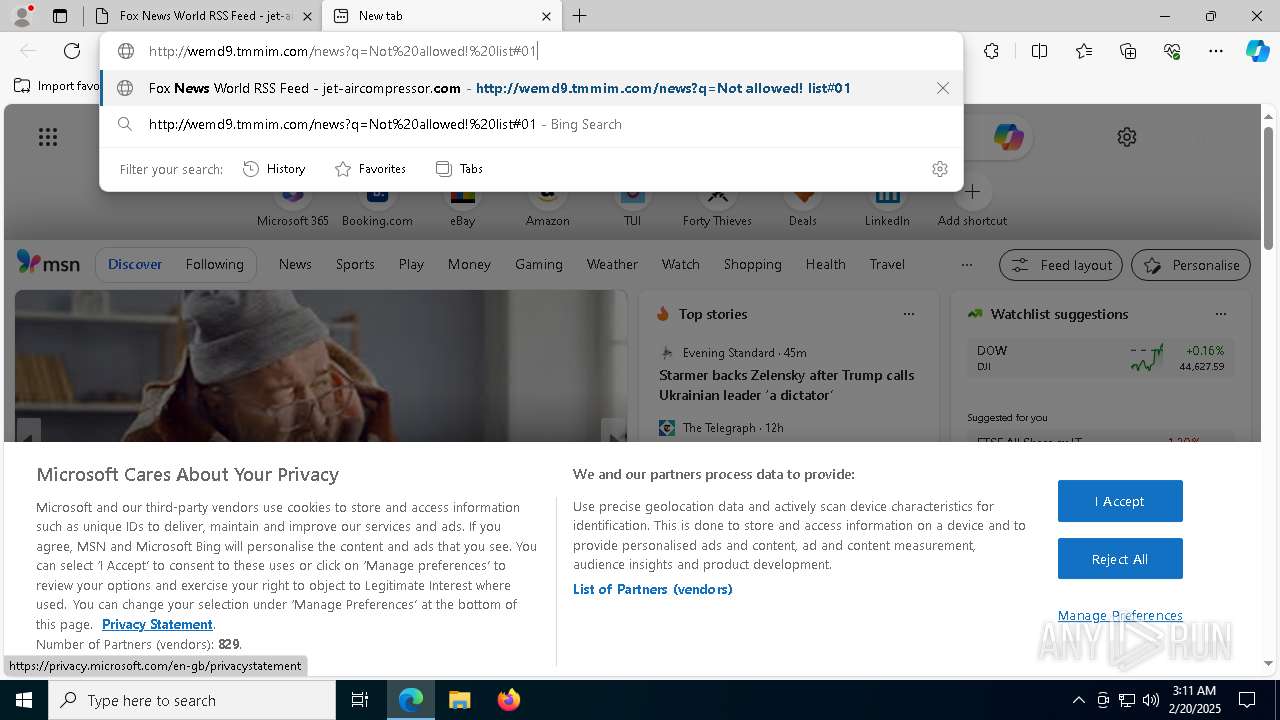Select the Bing Search suggestion row
1280x720 pixels.
point(531,124)
